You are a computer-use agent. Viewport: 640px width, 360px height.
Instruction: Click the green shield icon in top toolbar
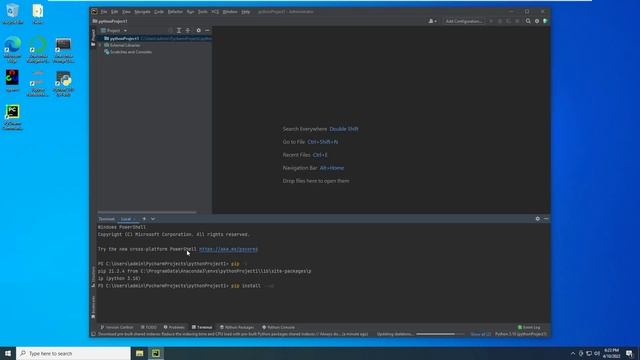click(545, 21)
